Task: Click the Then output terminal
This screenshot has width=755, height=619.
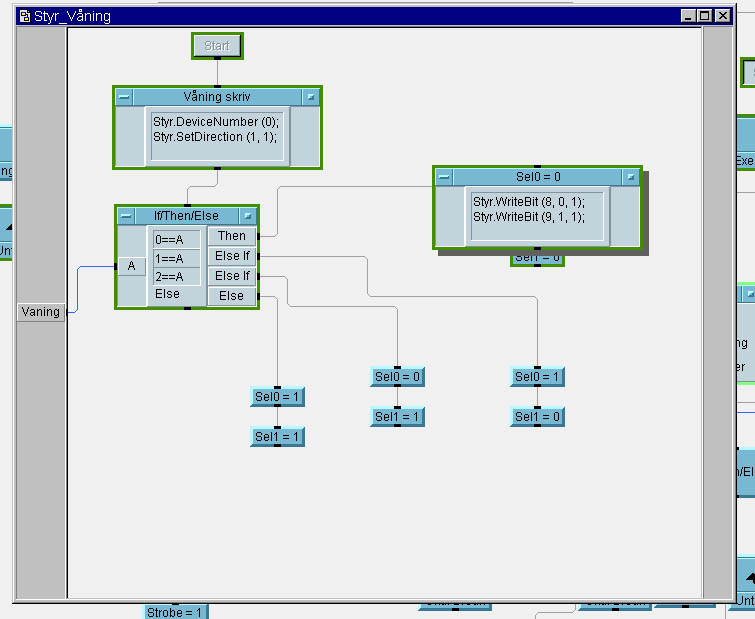Action: coord(231,236)
